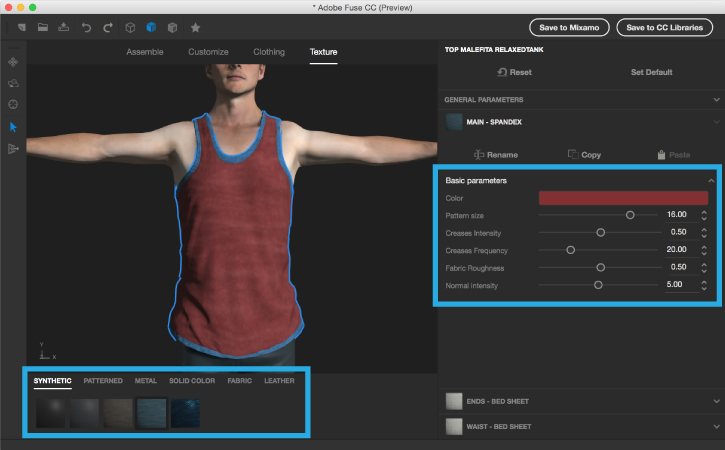The width and height of the screenshot is (725, 450).
Task: Click the bottom sidebar icon below the arrow tool
Action: 13,148
